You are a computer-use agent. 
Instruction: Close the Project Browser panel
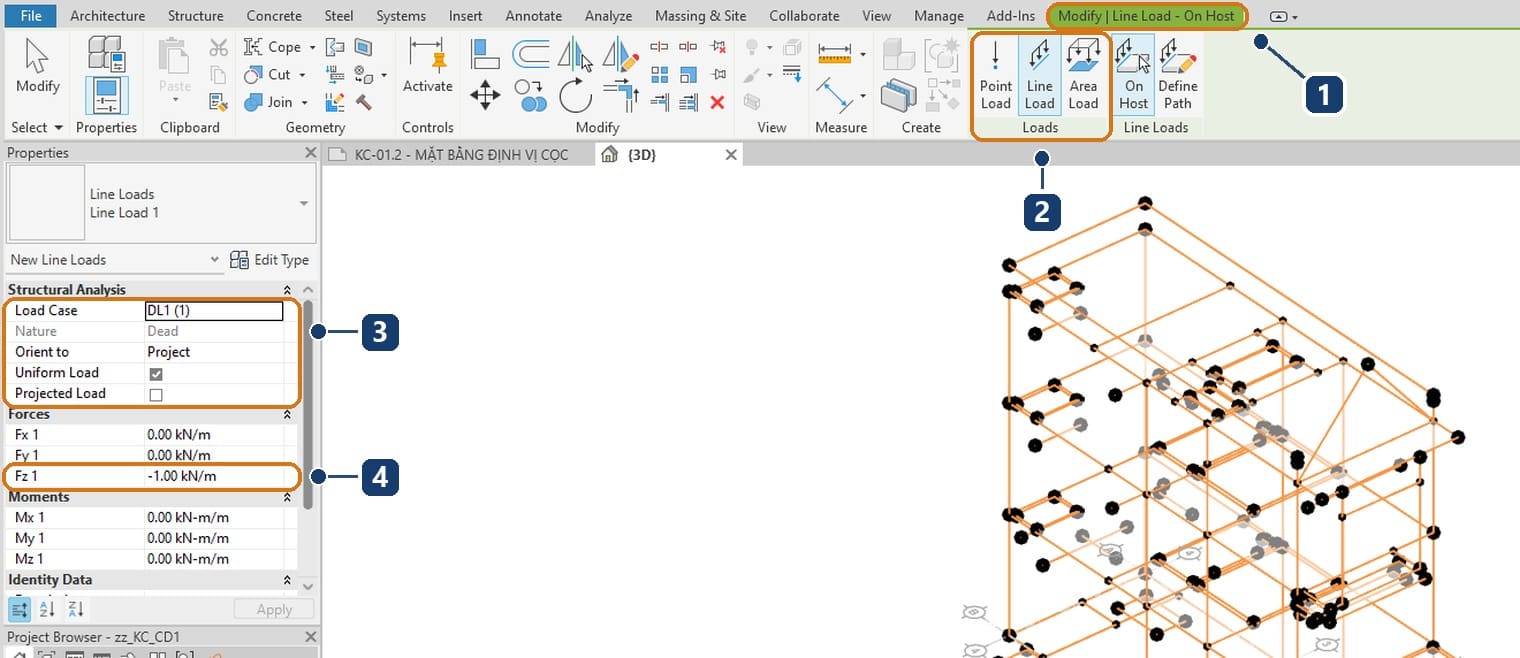pyautogui.click(x=310, y=637)
